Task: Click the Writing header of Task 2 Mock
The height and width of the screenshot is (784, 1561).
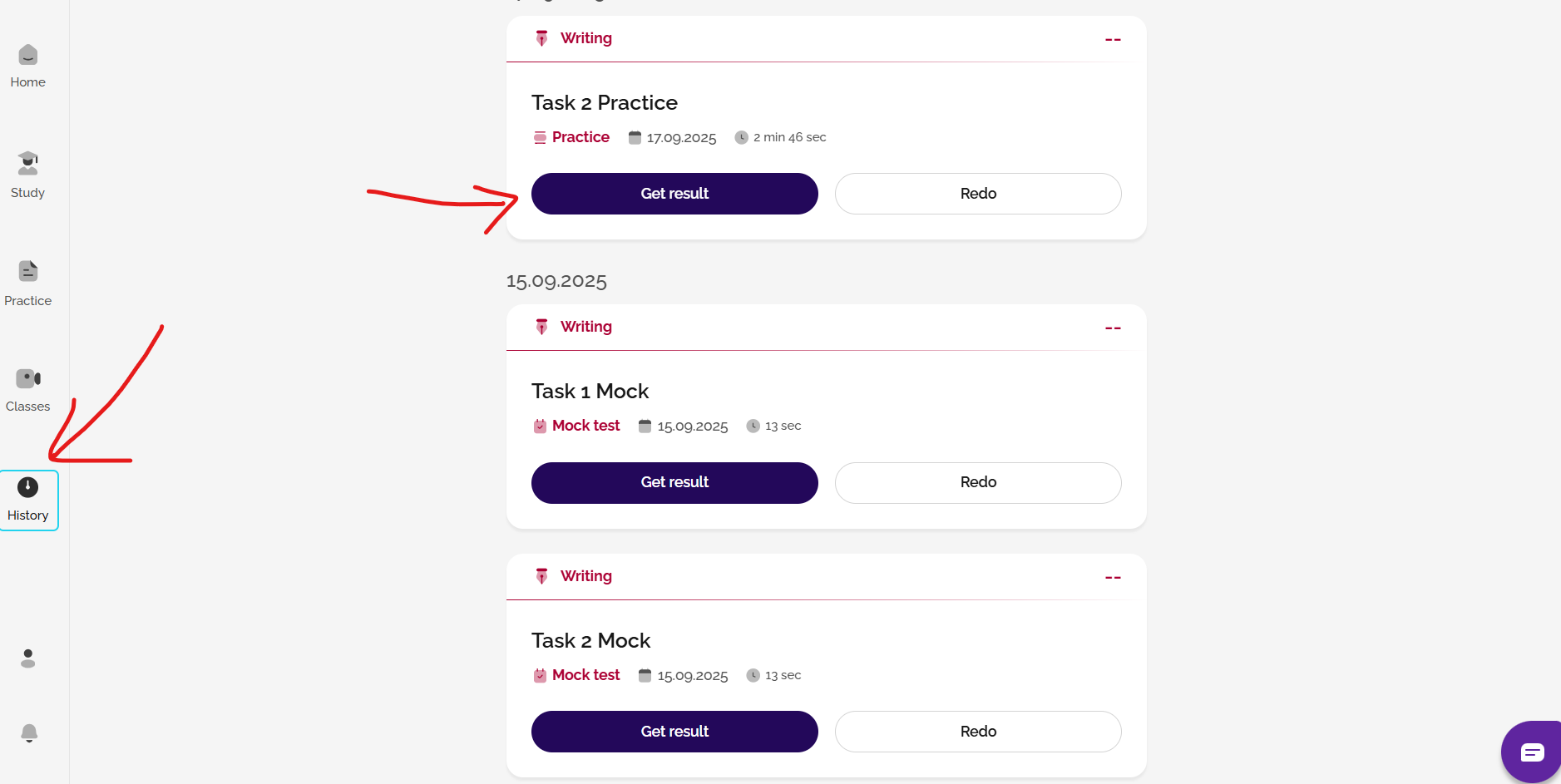Action: pyautogui.click(x=585, y=576)
